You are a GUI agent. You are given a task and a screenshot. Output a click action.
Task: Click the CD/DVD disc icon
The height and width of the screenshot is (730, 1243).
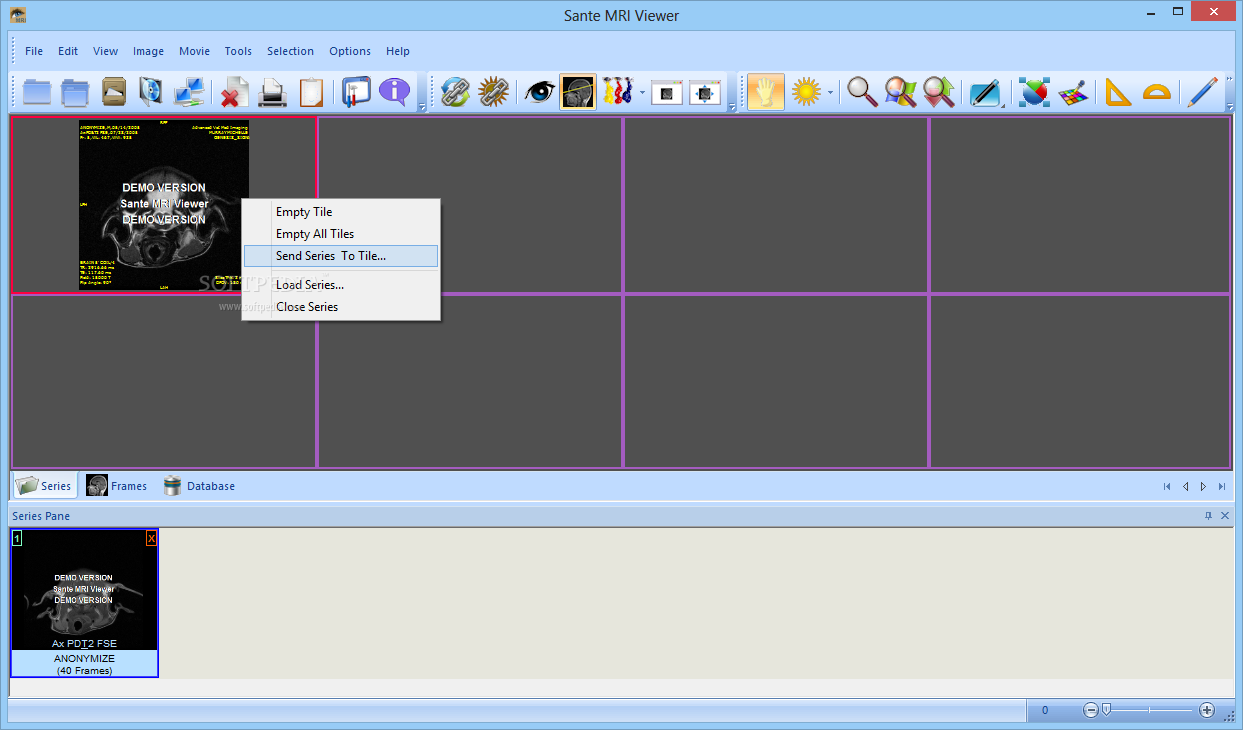point(151,92)
